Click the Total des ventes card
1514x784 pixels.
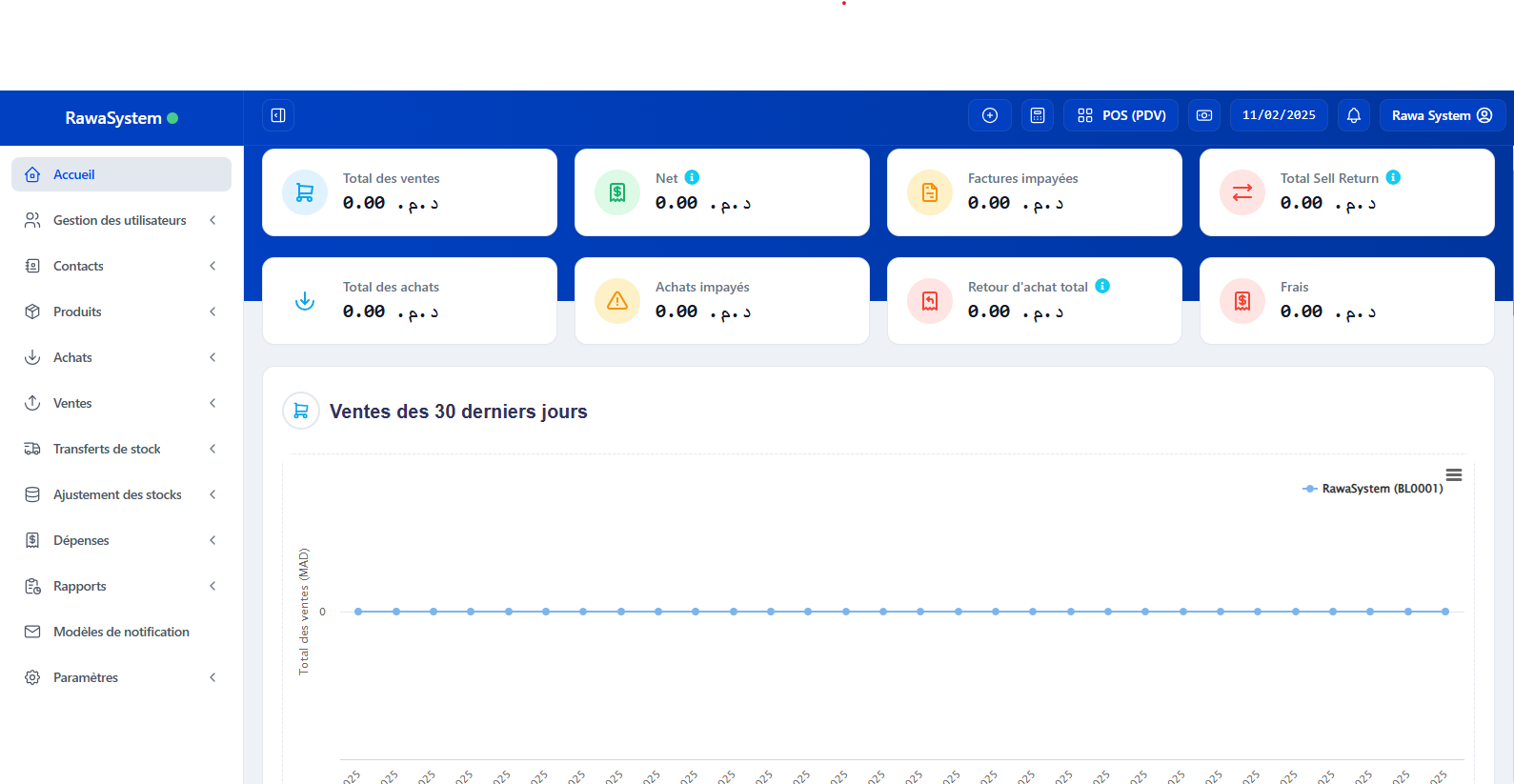409,192
